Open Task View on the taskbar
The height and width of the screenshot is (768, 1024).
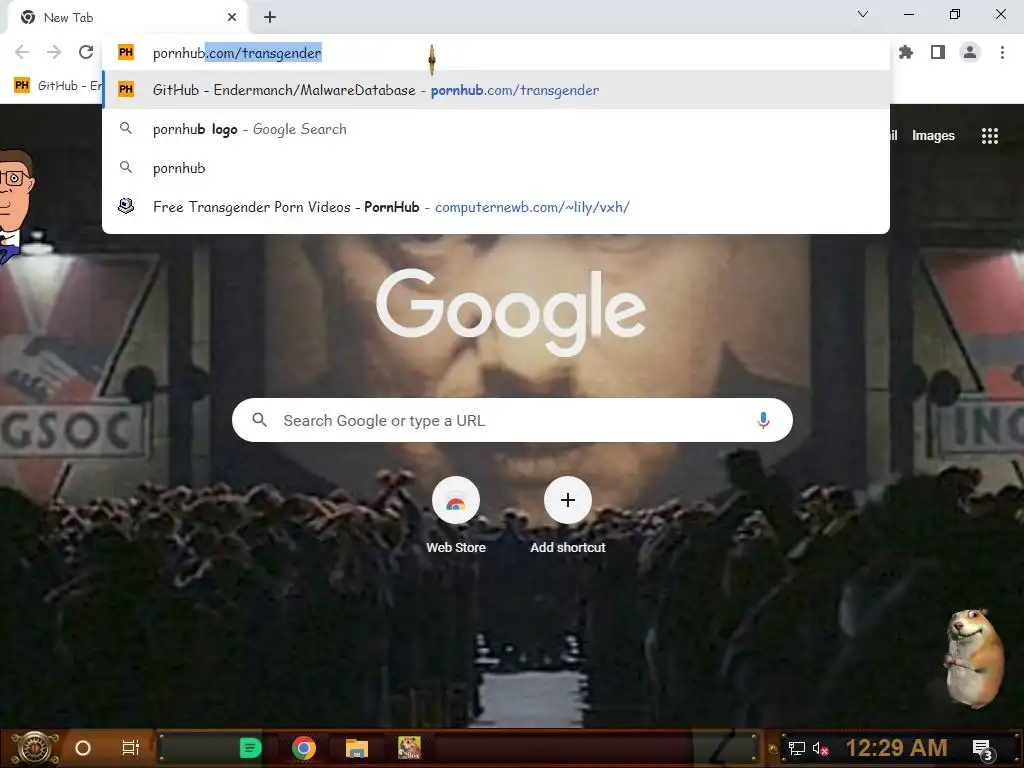pos(131,748)
